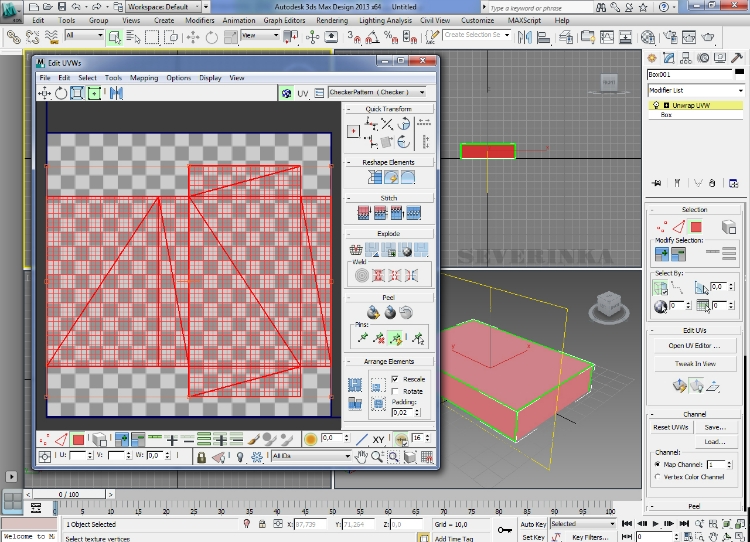
Task: Click the object color swatch beside Box001
Action: click(x=739, y=73)
